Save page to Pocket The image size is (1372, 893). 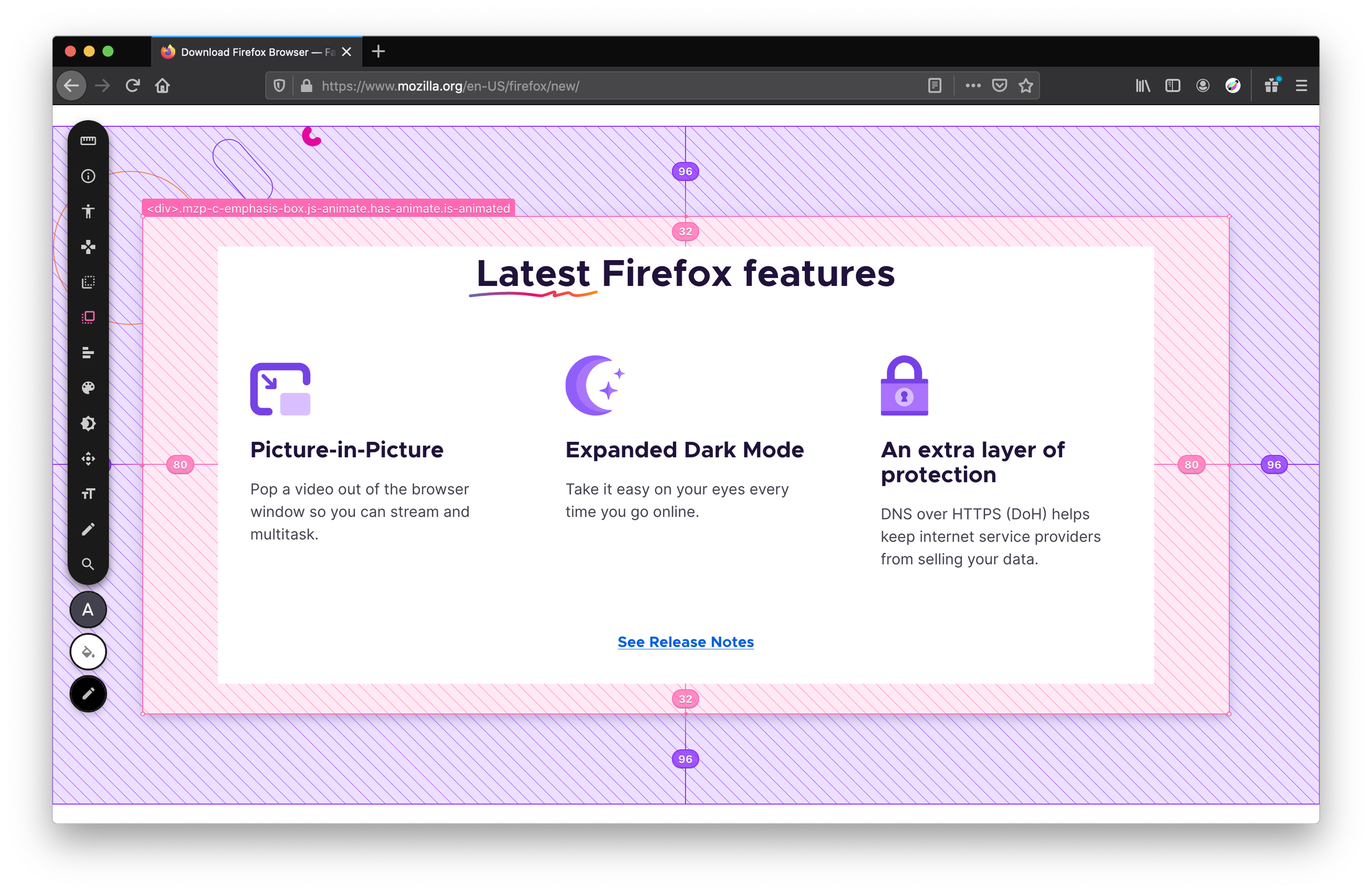[1000, 86]
